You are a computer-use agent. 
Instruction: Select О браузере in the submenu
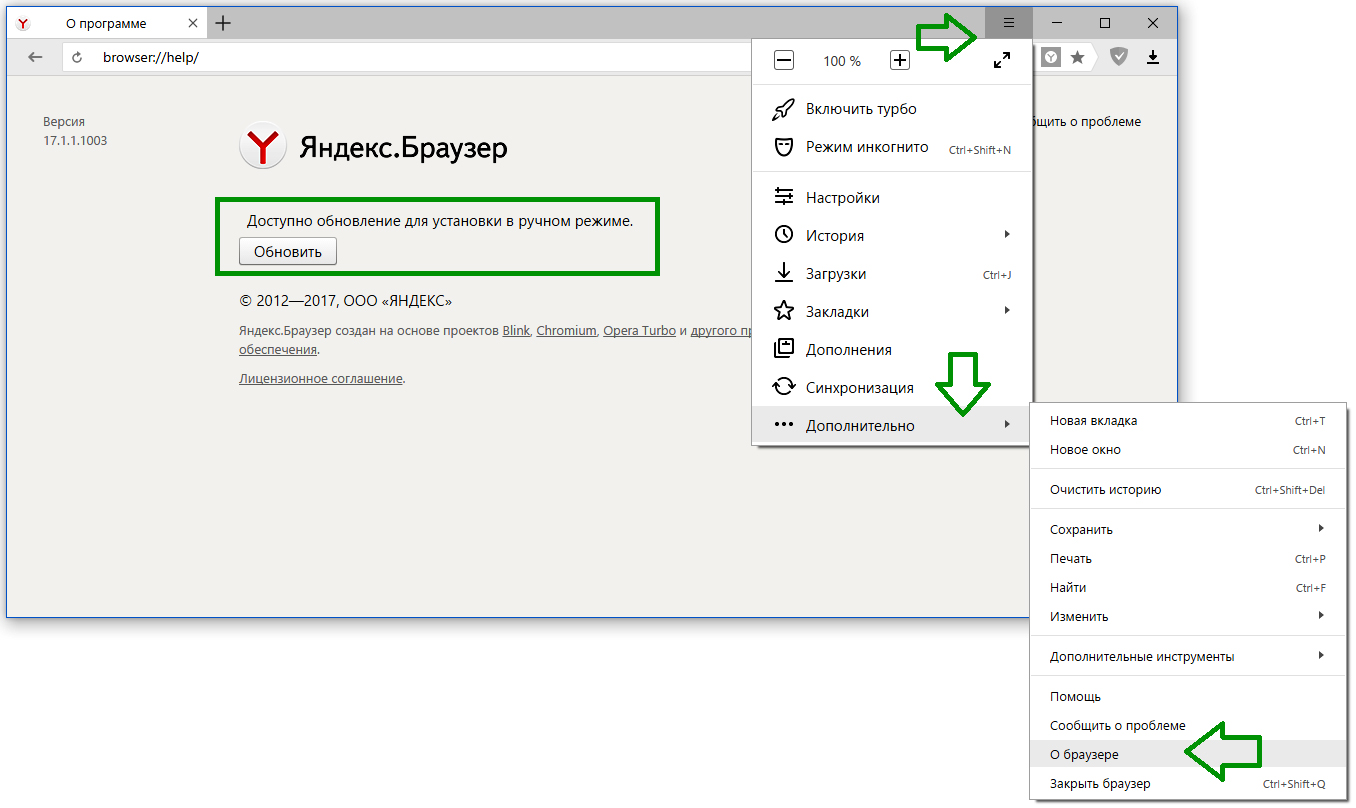pyautogui.click(x=1084, y=754)
